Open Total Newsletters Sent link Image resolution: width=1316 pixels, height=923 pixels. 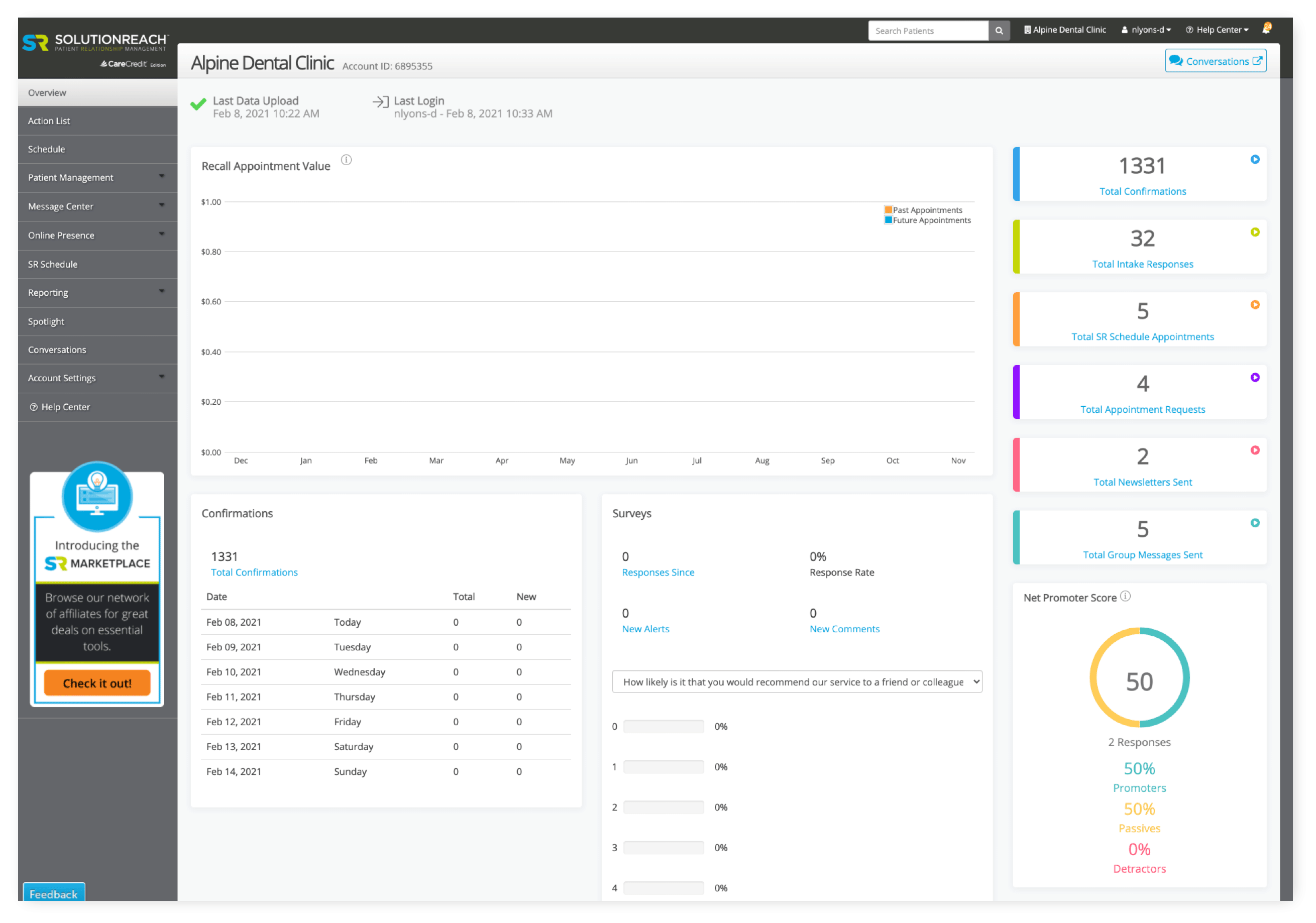point(1142,483)
